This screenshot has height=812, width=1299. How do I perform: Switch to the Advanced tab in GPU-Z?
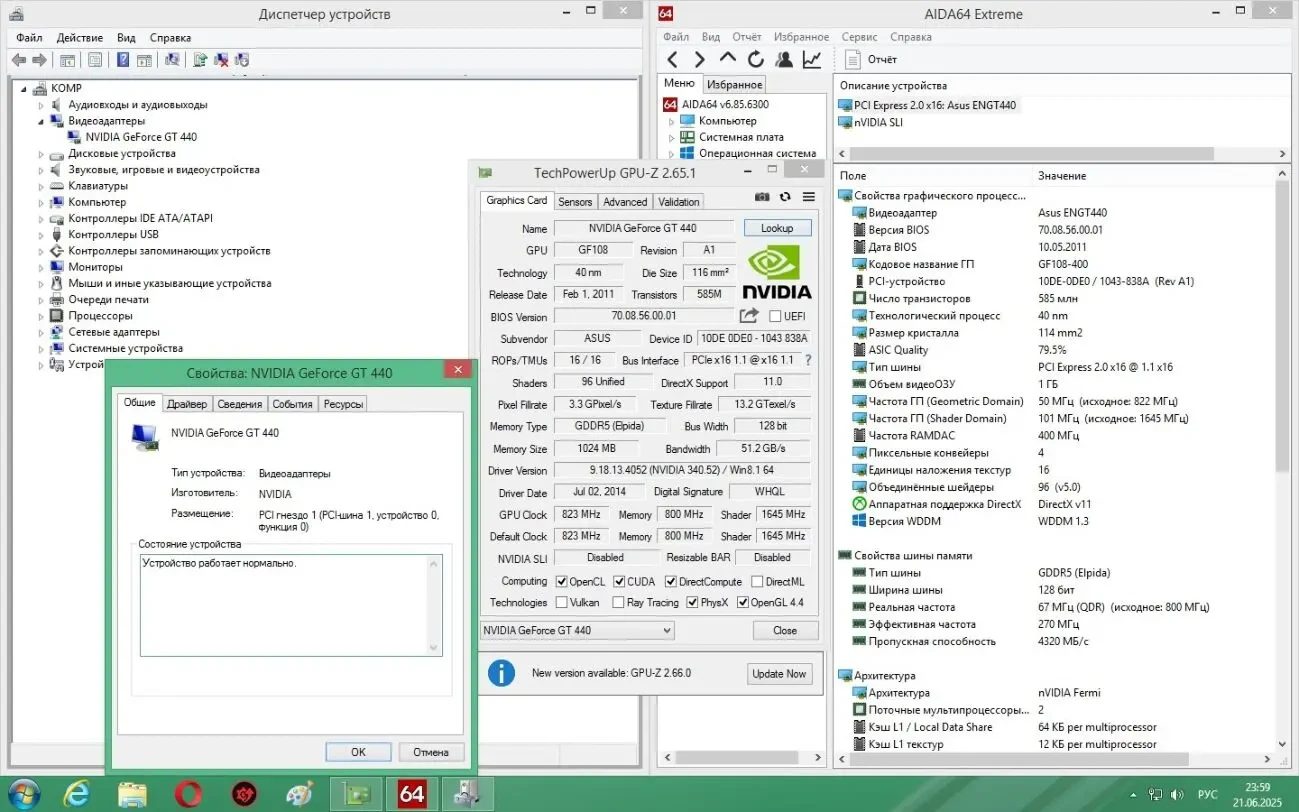(625, 202)
